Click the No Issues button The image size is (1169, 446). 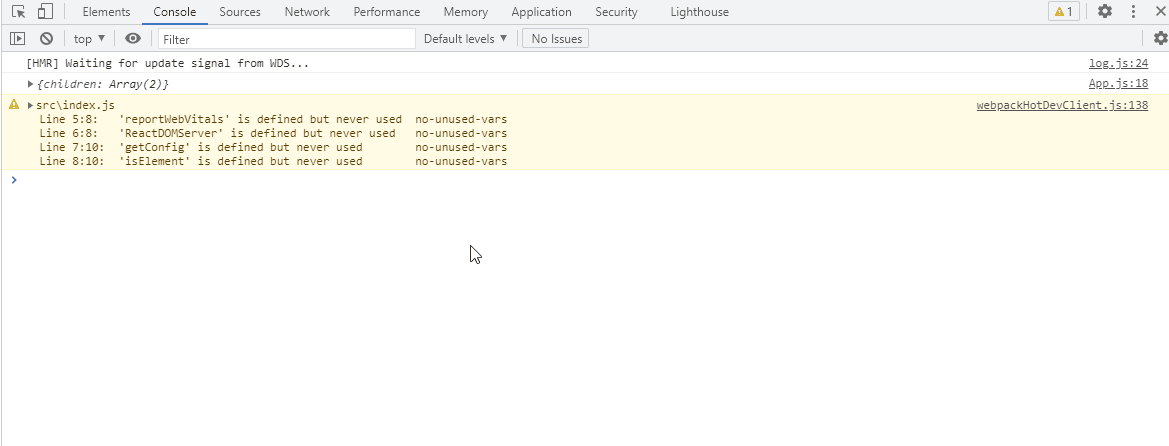[x=557, y=39]
